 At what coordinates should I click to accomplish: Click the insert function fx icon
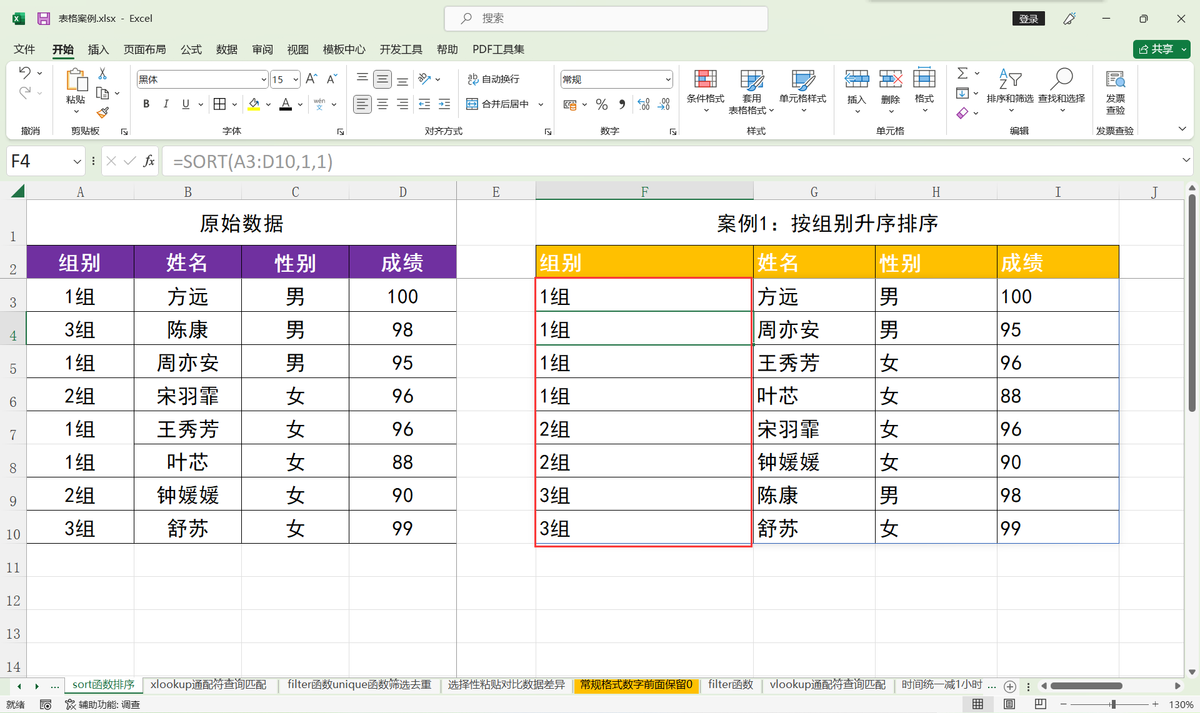(x=149, y=161)
